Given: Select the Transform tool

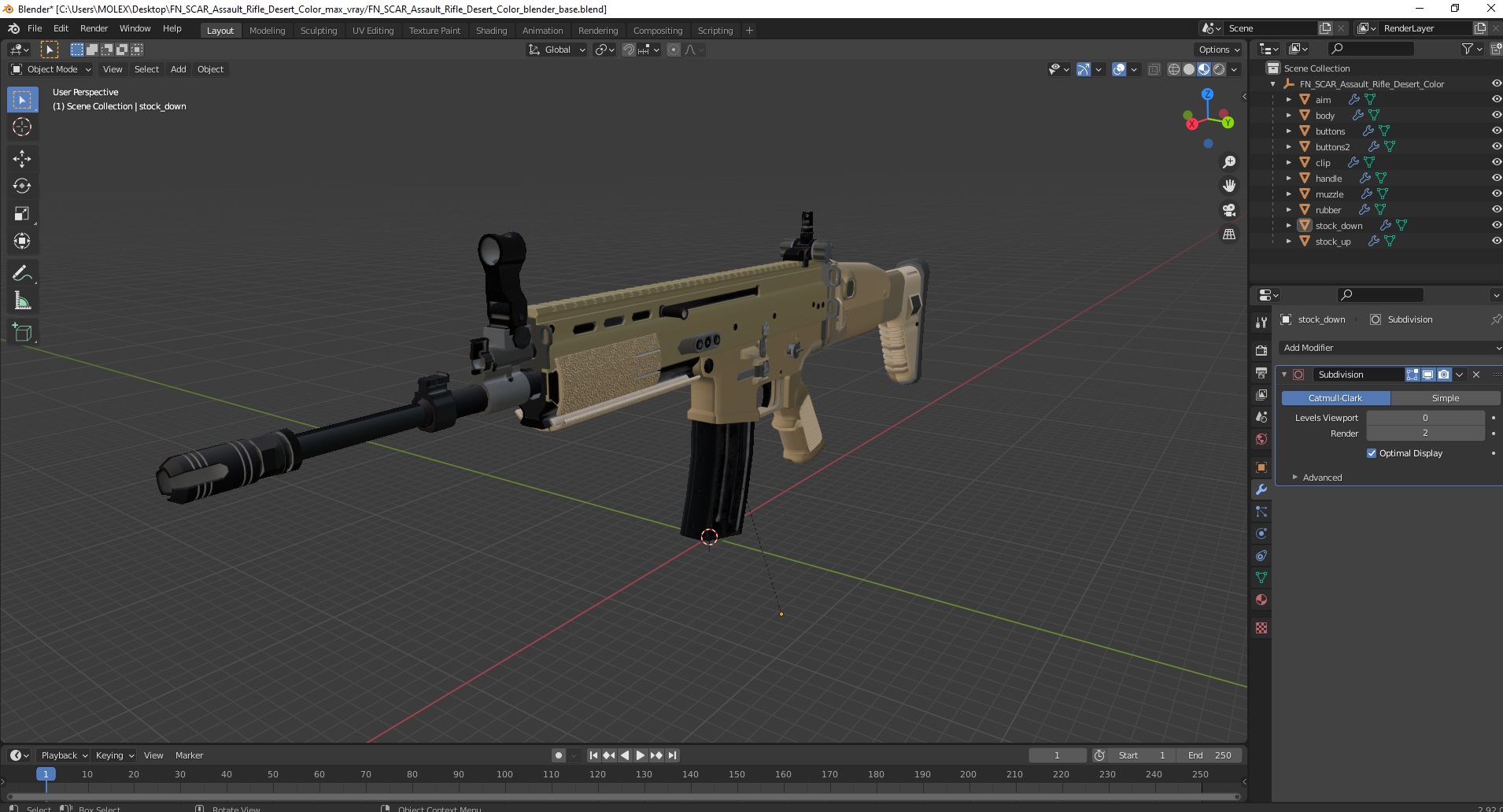Looking at the screenshot, I should (22, 241).
